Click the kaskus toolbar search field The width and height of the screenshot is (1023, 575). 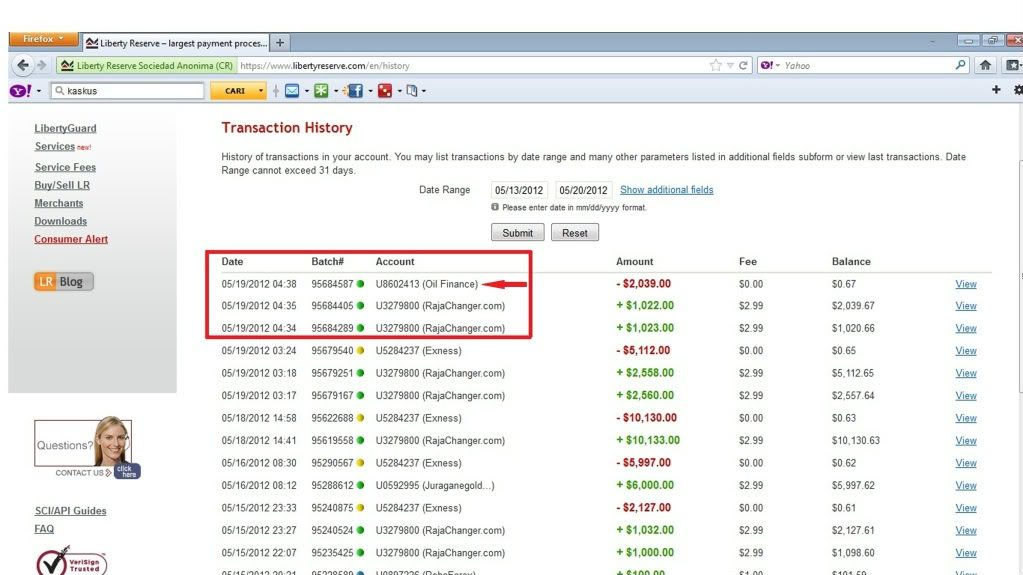(x=128, y=91)
